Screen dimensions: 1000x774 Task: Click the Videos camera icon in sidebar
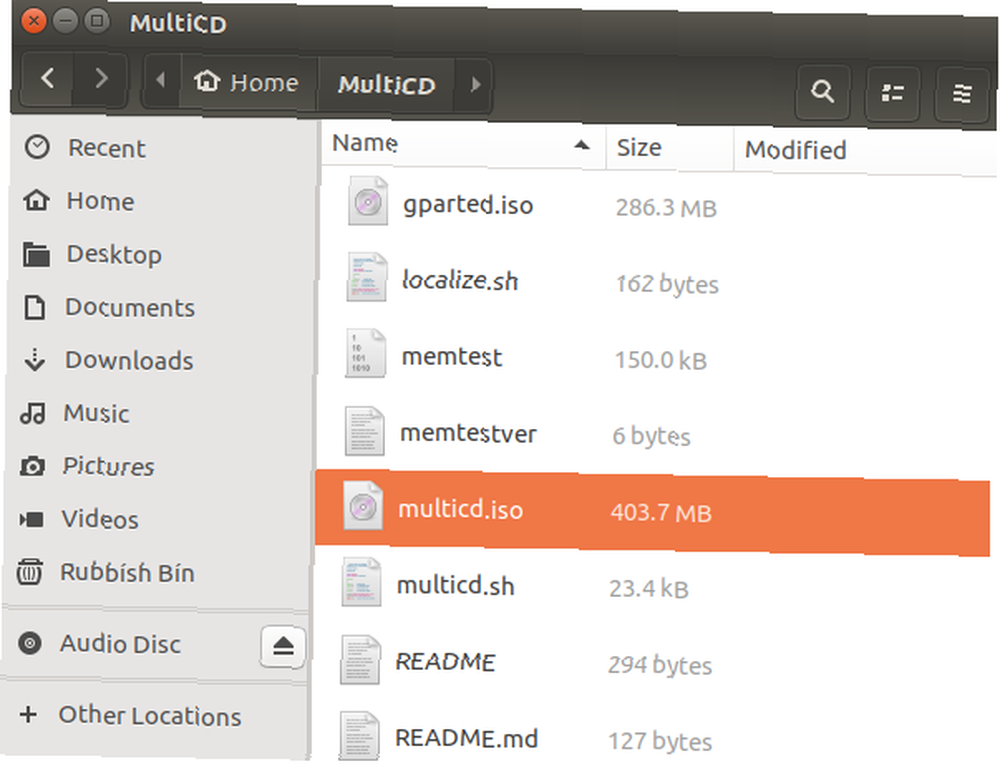(31, 519)
